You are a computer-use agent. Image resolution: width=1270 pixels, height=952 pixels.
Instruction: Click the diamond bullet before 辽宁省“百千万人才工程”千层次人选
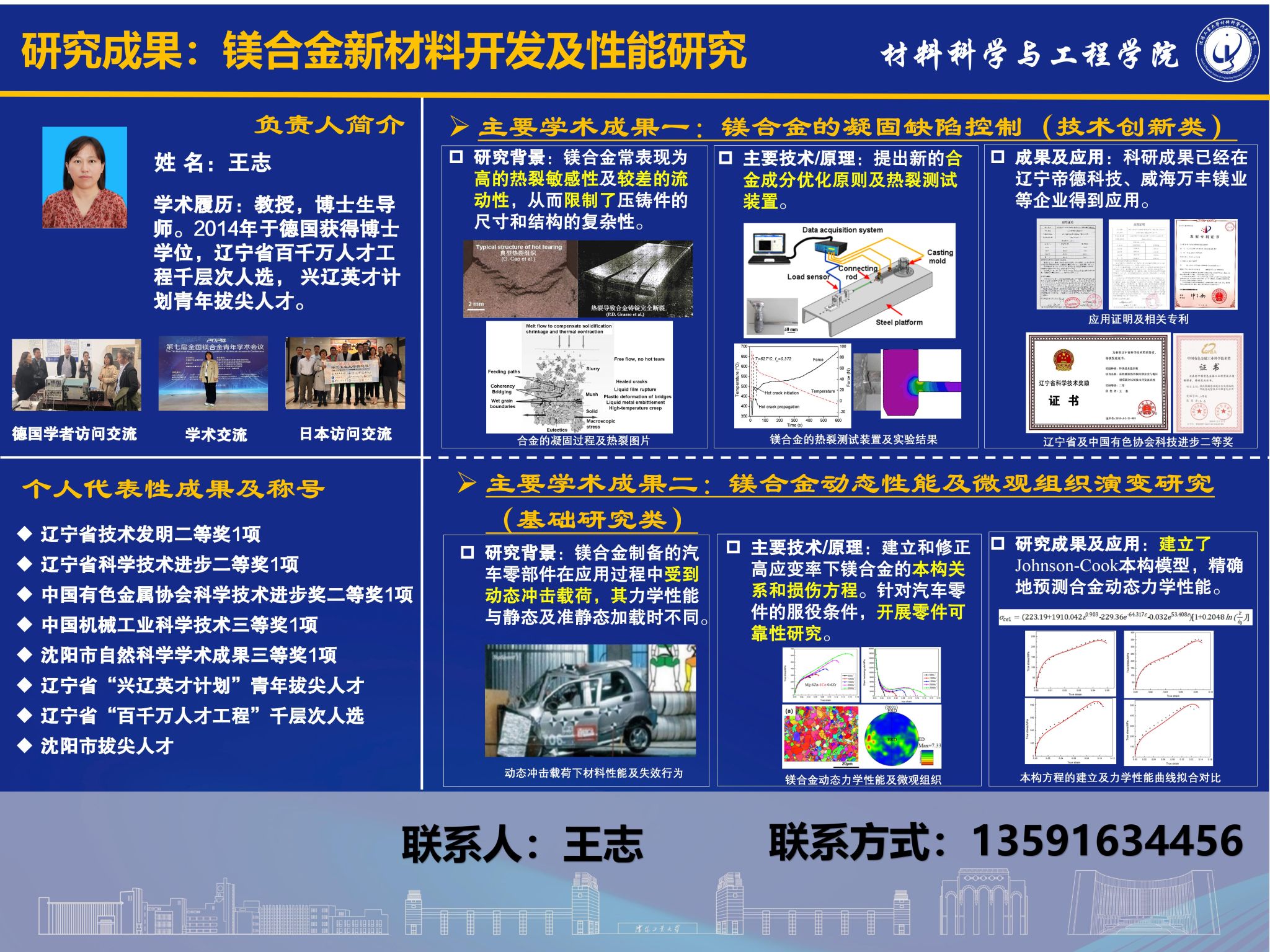[x=25, y=715]
